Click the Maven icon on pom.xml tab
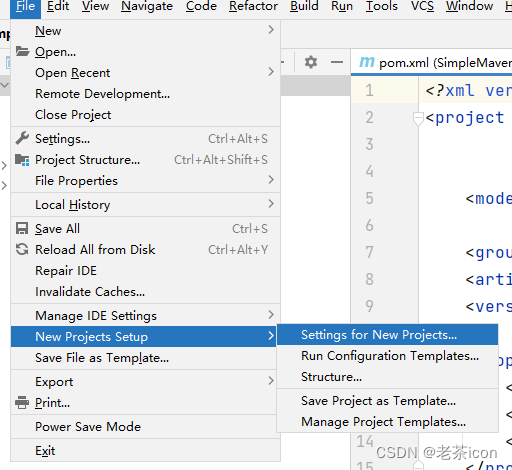512x470 pixels. point(367,62)
